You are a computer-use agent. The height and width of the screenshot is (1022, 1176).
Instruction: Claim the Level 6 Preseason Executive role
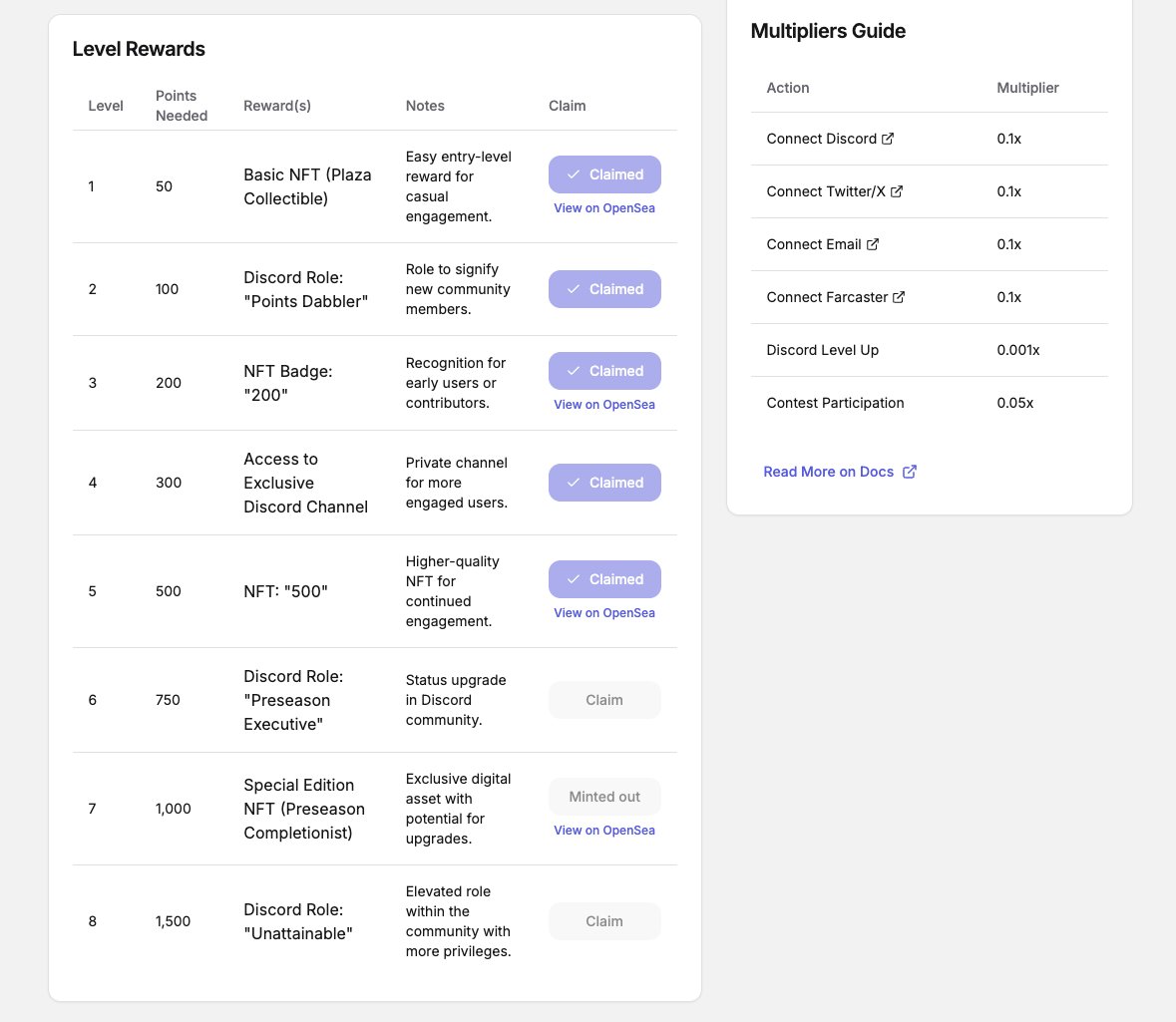coord(604,700)
